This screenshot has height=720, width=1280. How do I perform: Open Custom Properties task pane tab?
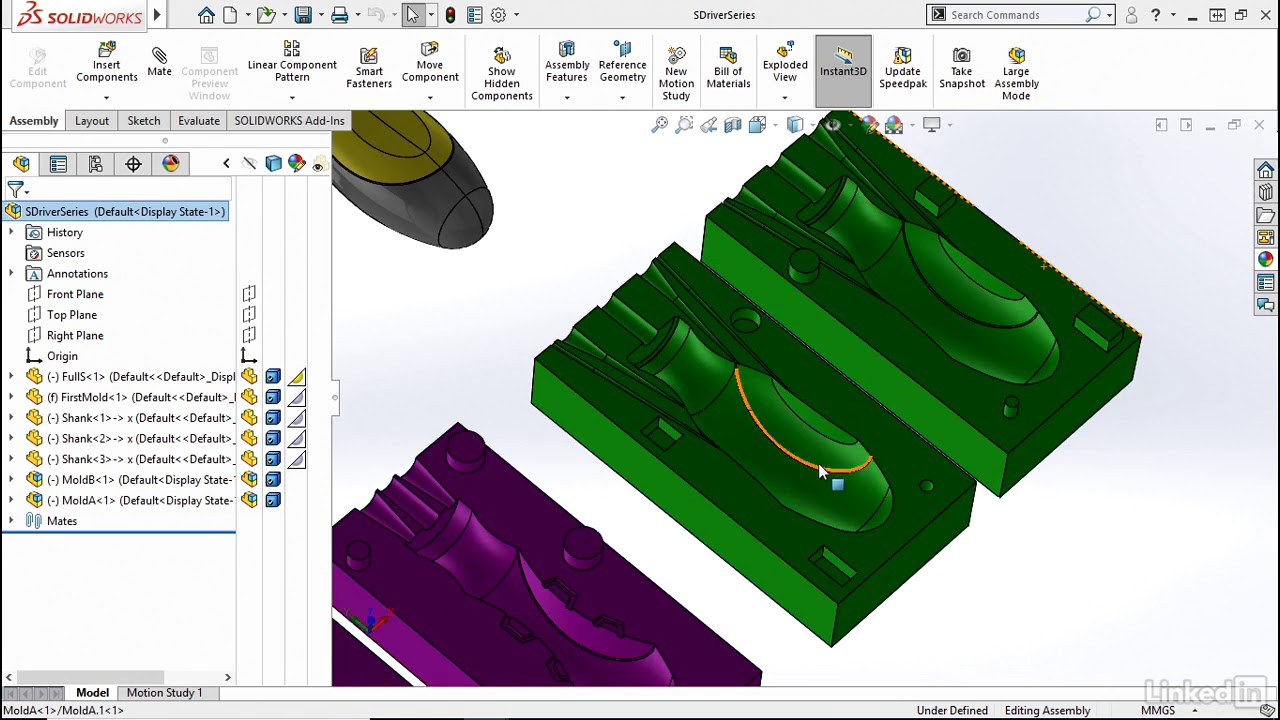(1266, 283)
